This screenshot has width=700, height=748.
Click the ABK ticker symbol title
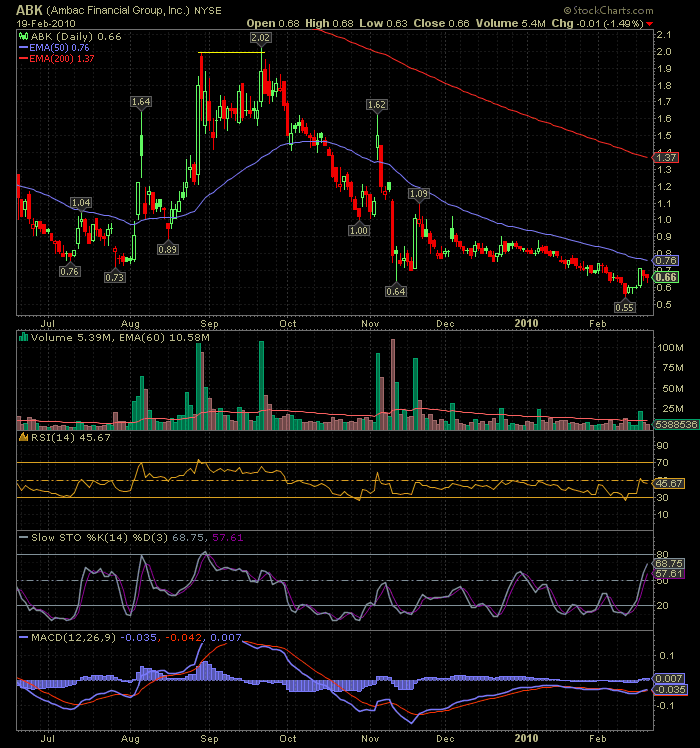29,10
